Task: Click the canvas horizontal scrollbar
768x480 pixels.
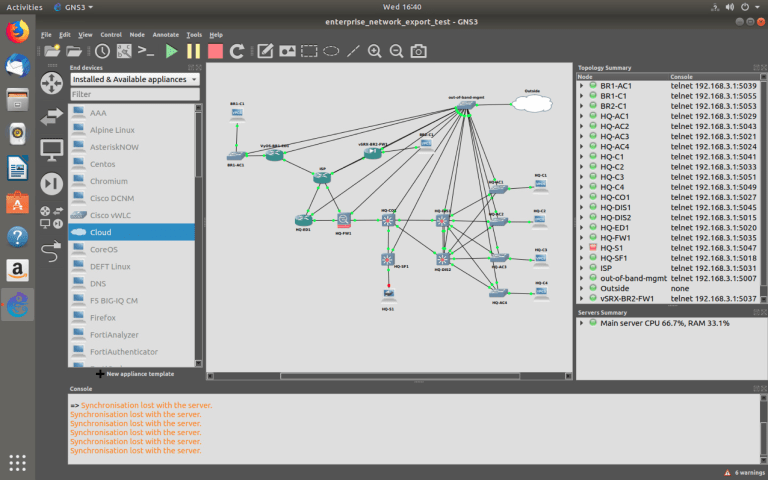Action: click(400, 376)
